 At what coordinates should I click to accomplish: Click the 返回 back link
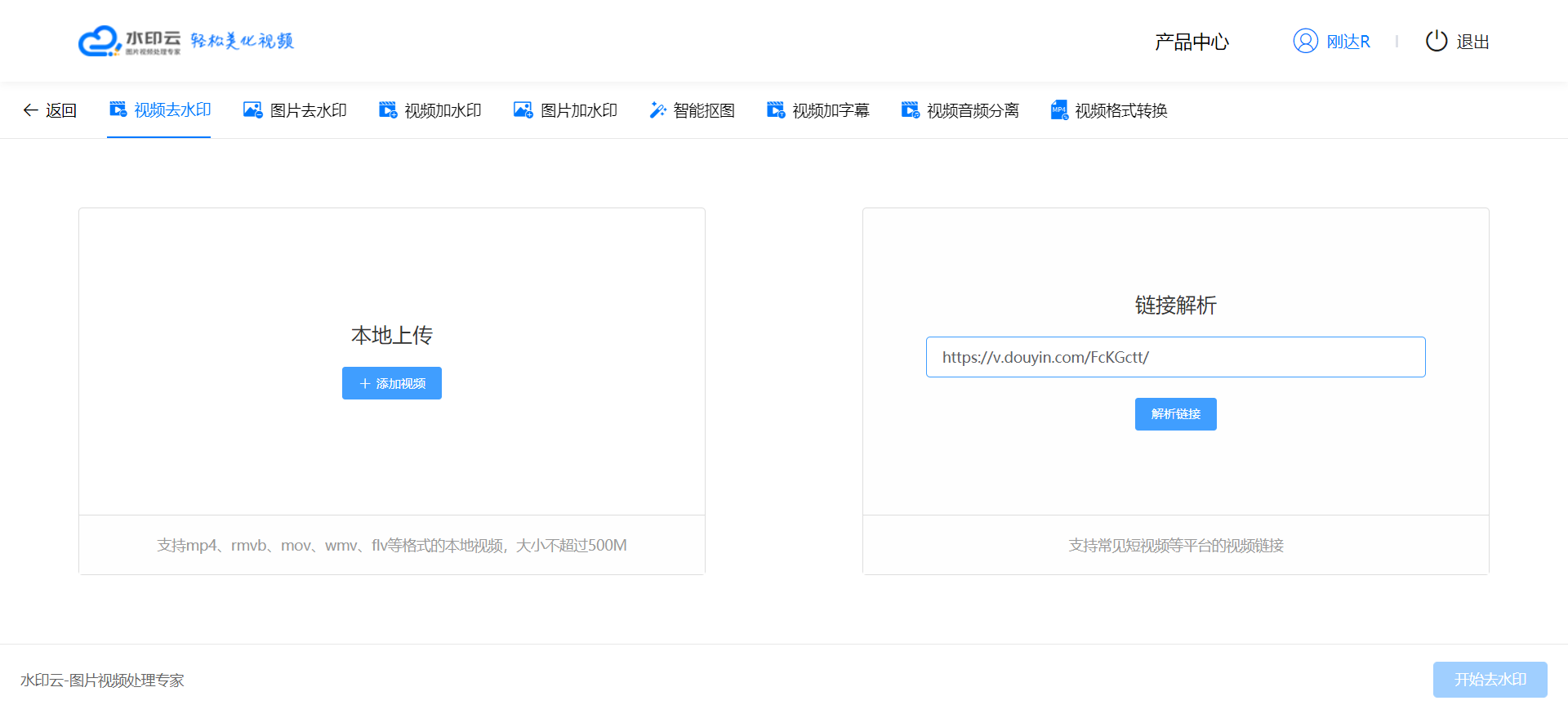pos(61,110)
